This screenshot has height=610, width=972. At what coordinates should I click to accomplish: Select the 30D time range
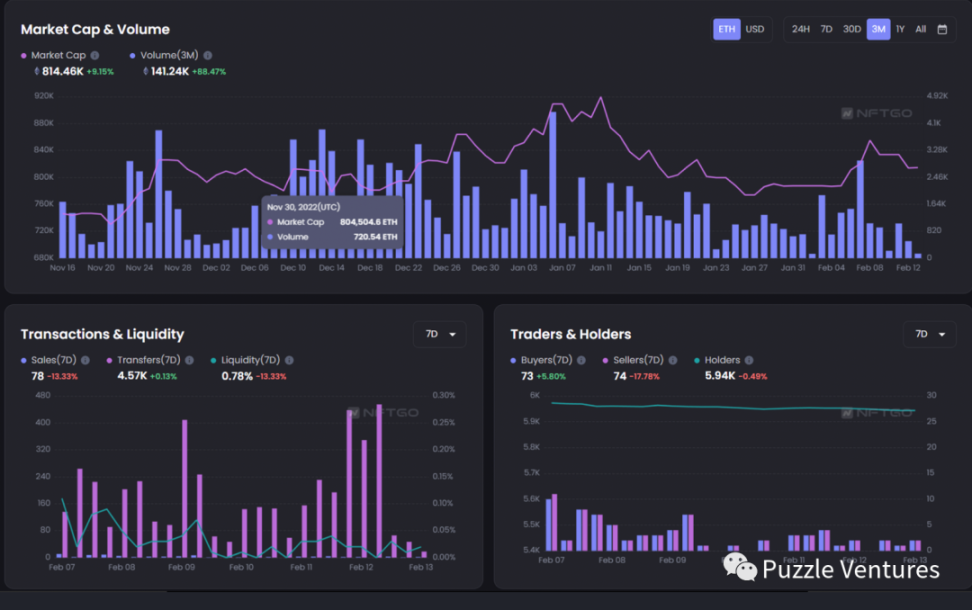[851, 29]
